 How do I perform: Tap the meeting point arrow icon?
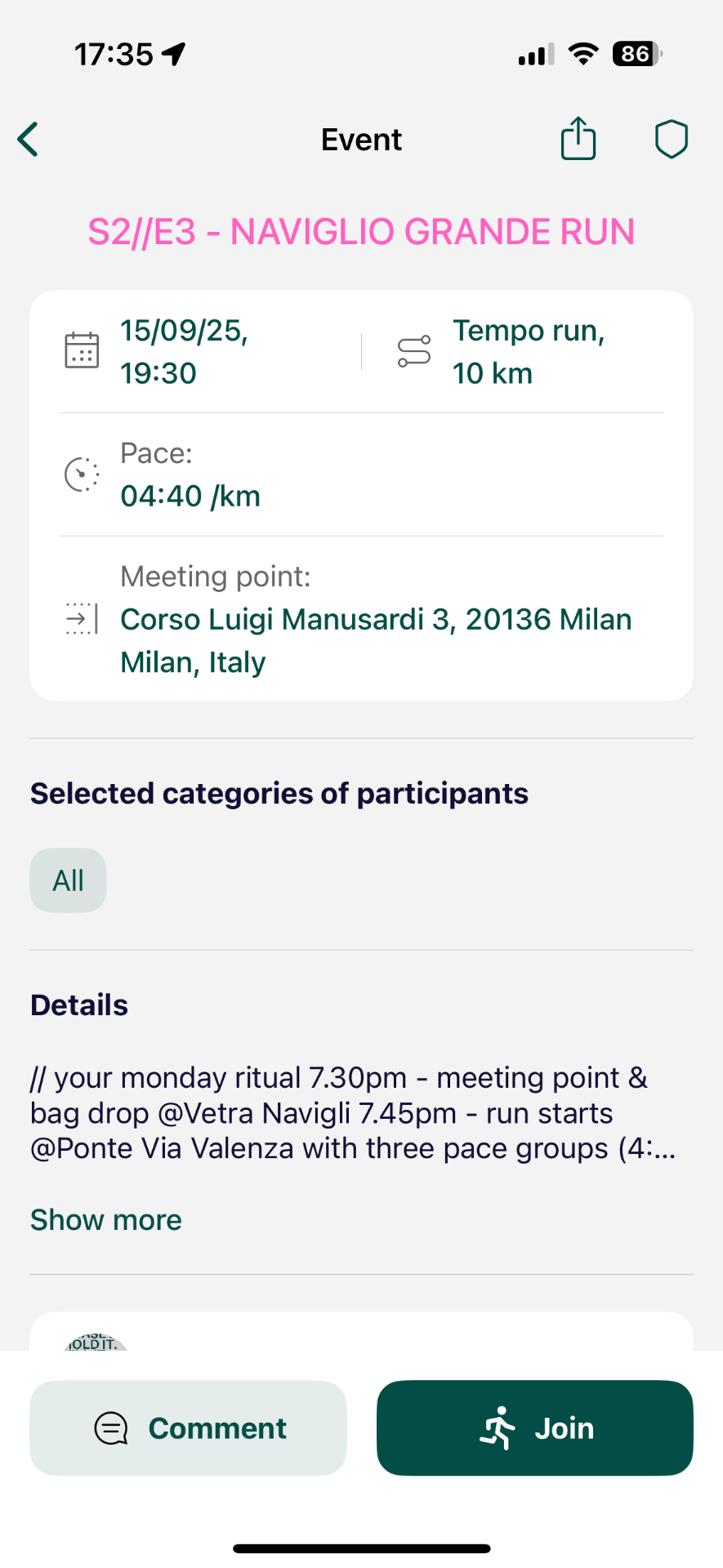coord(82,619)
